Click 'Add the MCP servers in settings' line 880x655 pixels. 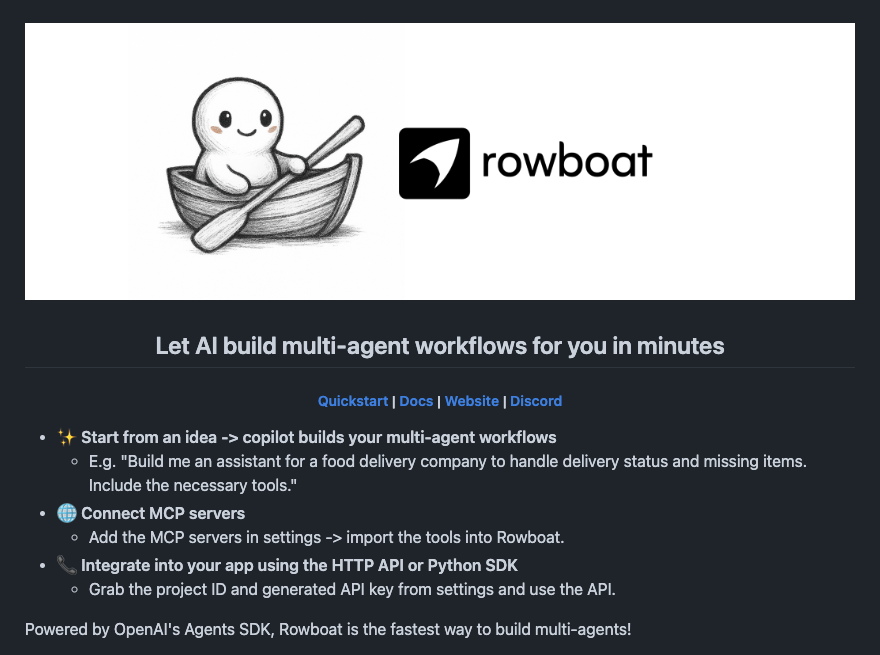(326, 538)
